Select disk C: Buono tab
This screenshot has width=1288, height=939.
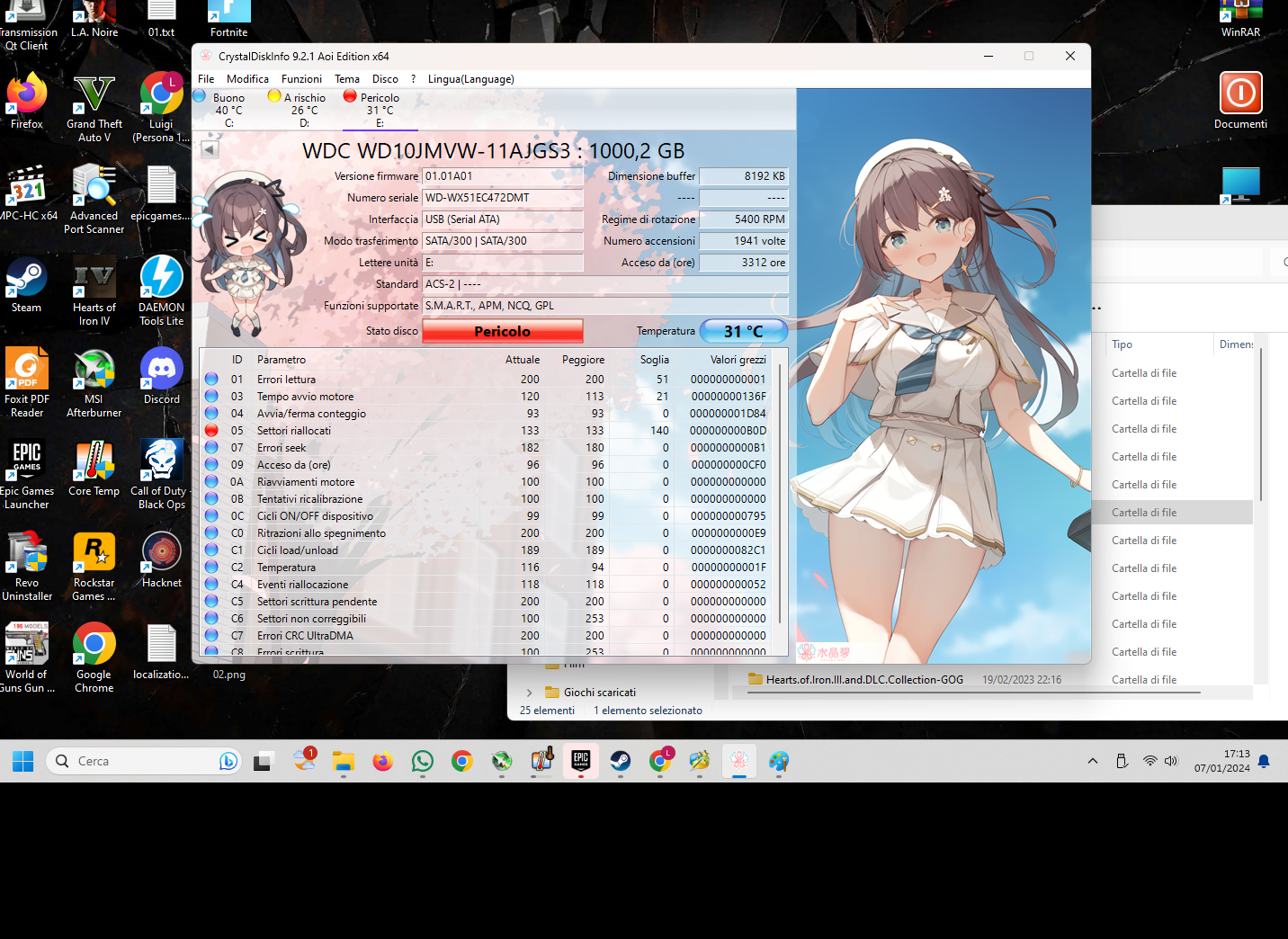click(229, 109)
